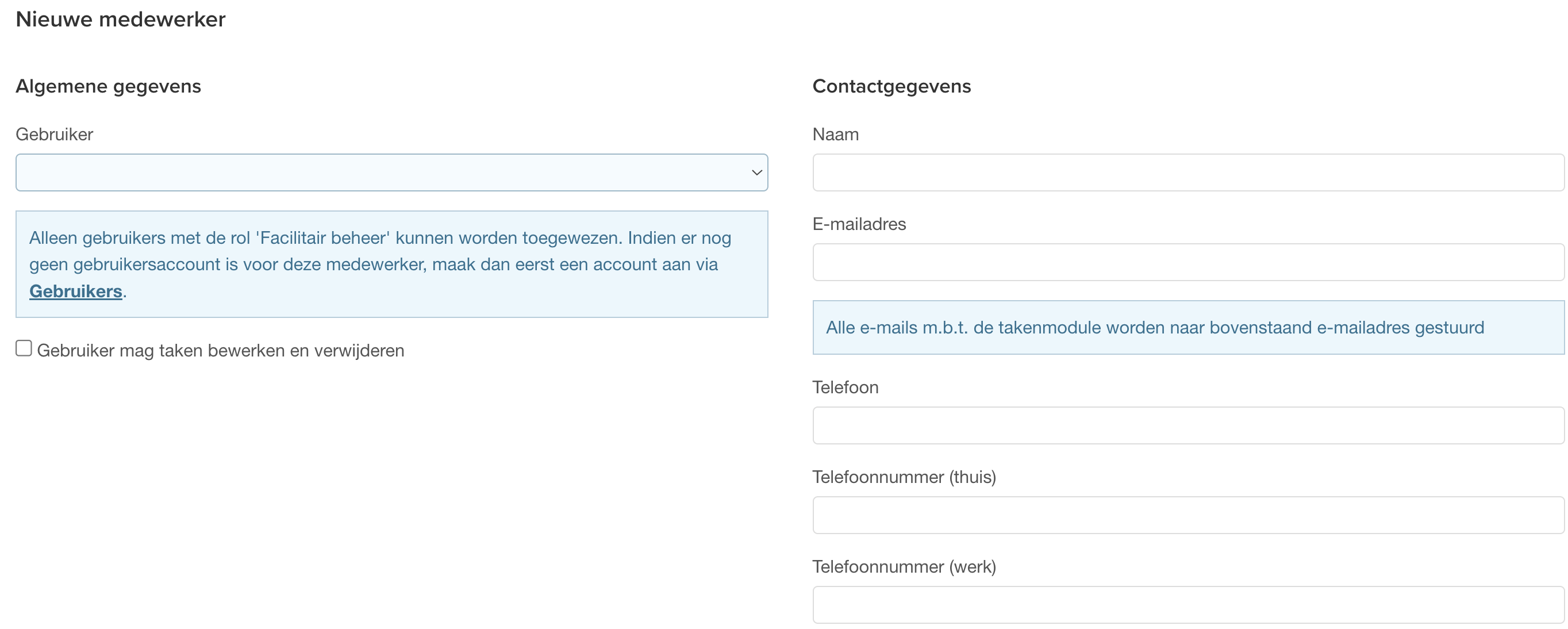This screenshot has width=1568, height=629.
Task: Focus the Telefoonnummer (thuis) input field
Action: coord(1188,515)
